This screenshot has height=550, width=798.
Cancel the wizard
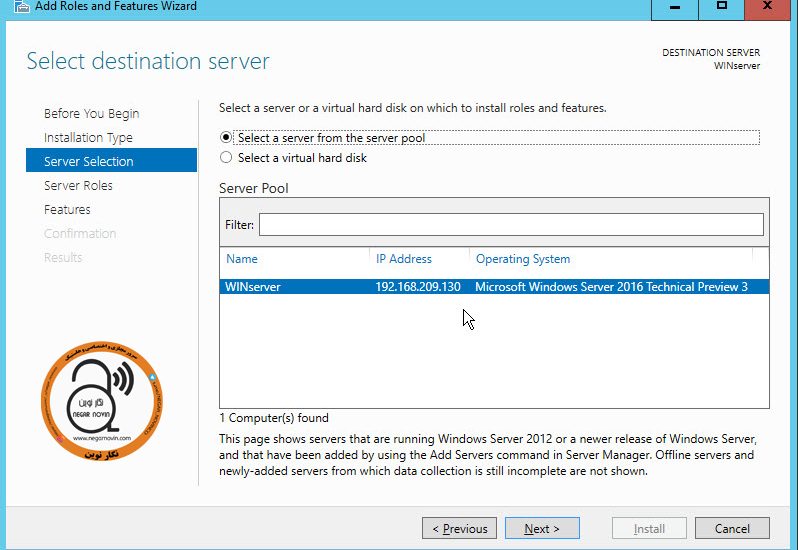coord(732,529)
